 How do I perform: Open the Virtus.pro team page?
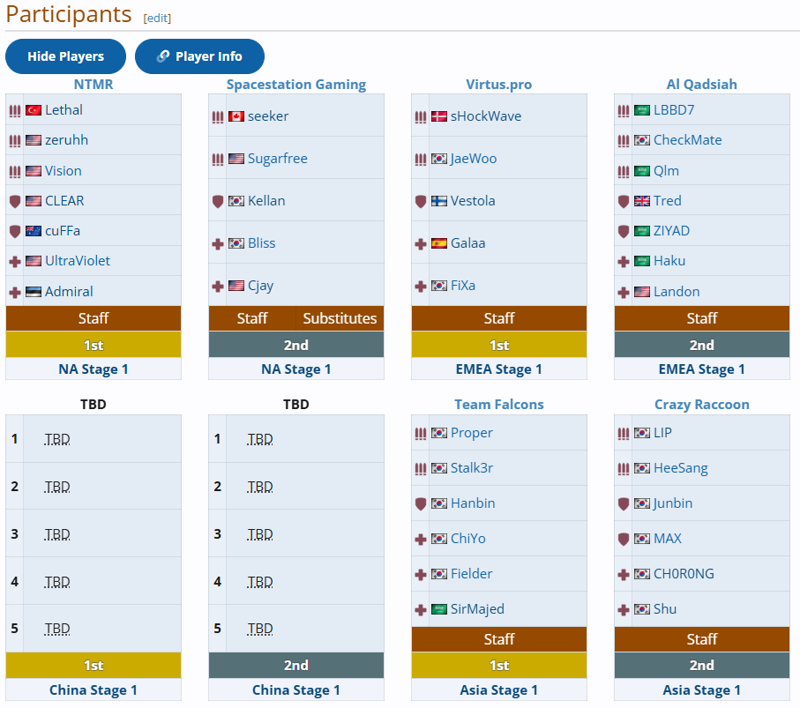pyautogui.click(x=499, y=84)
